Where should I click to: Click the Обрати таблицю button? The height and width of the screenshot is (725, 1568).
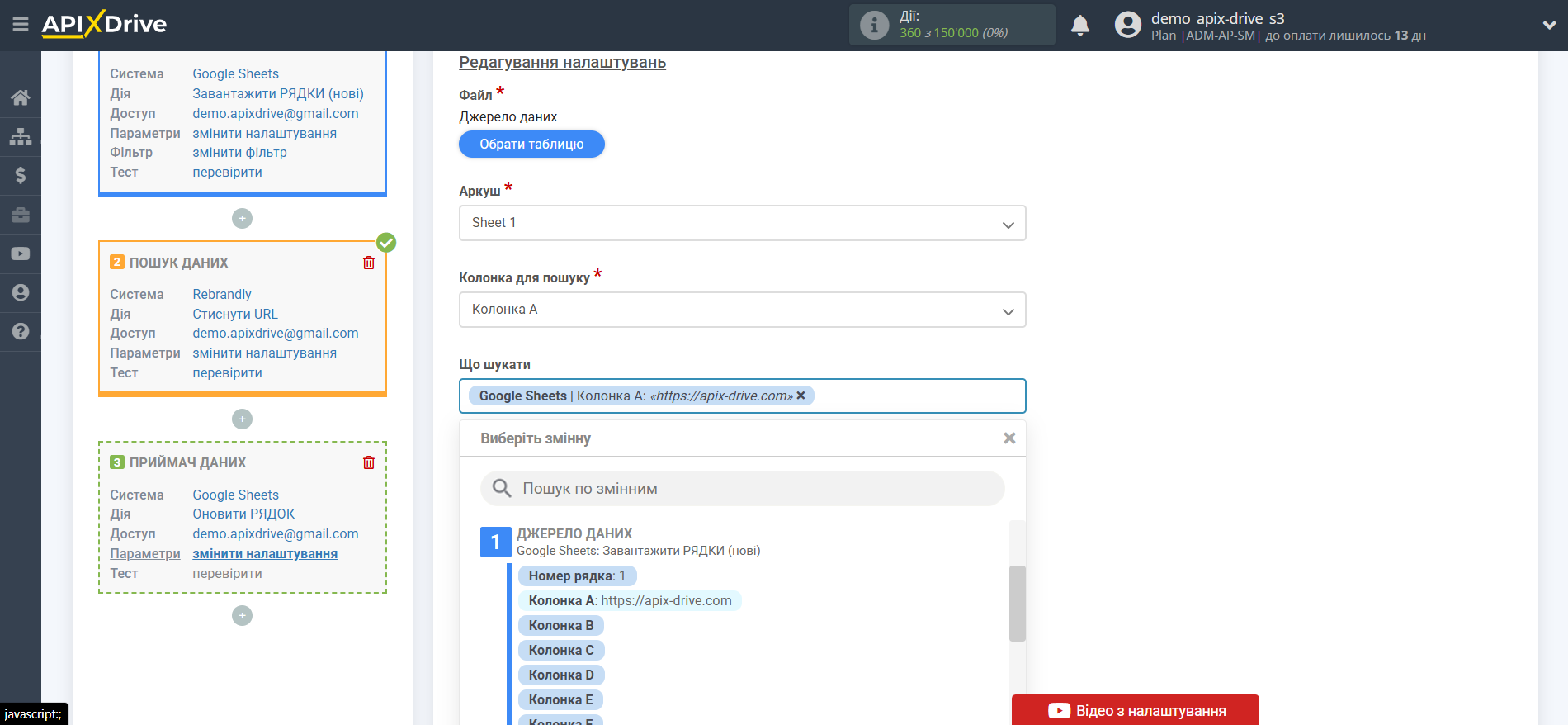(531, 144)
